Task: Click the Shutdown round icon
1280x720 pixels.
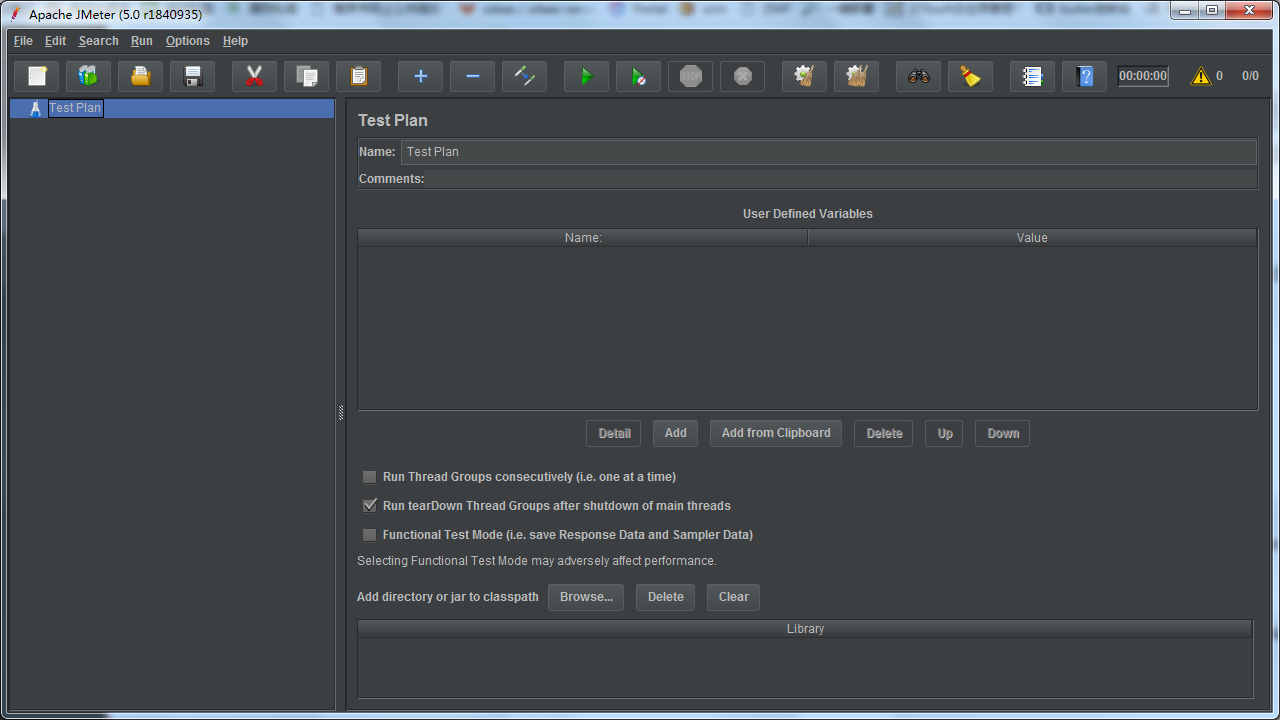Action: pos(743,76)
